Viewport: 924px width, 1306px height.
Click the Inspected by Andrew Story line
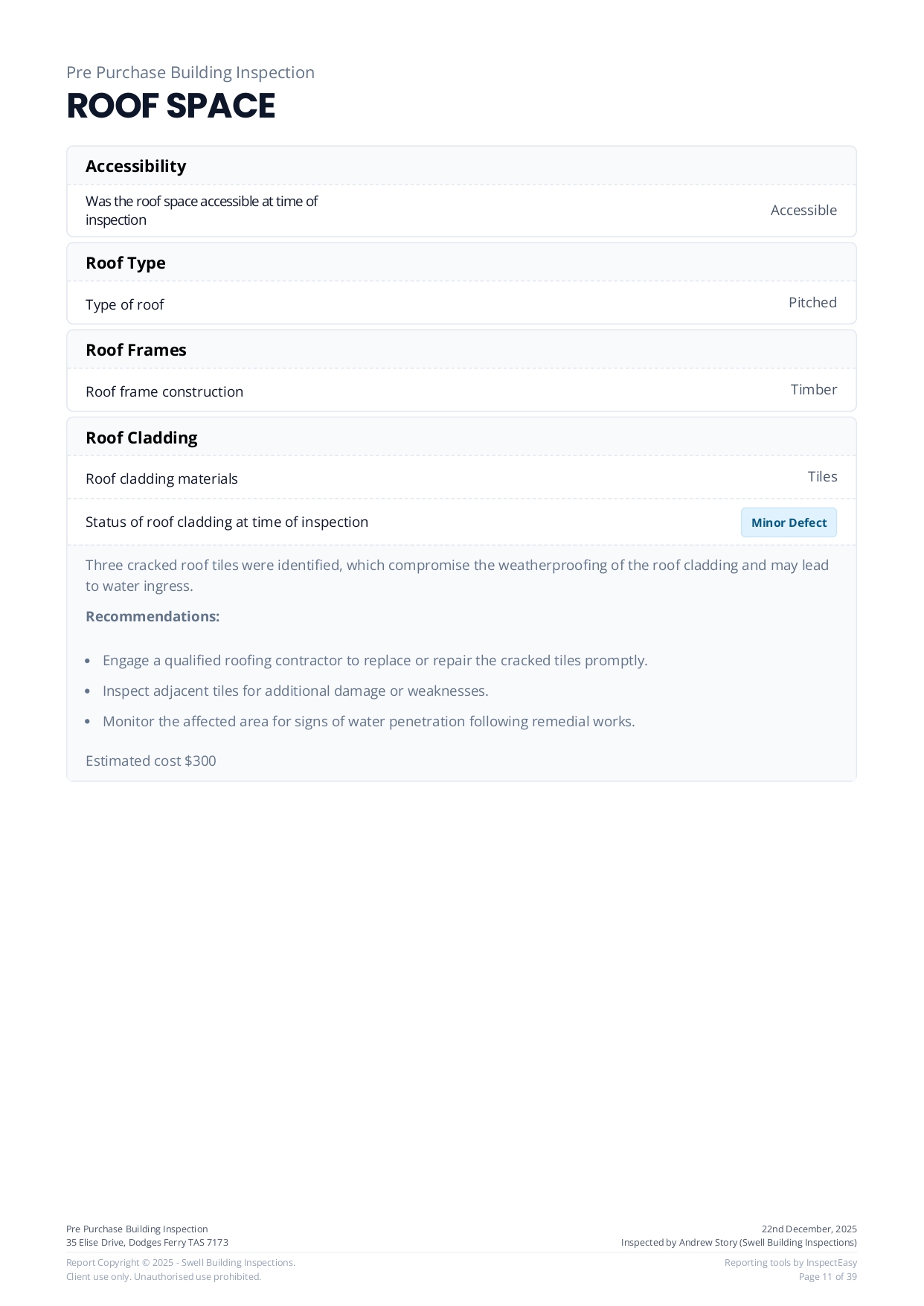[x=739, y=1243]
